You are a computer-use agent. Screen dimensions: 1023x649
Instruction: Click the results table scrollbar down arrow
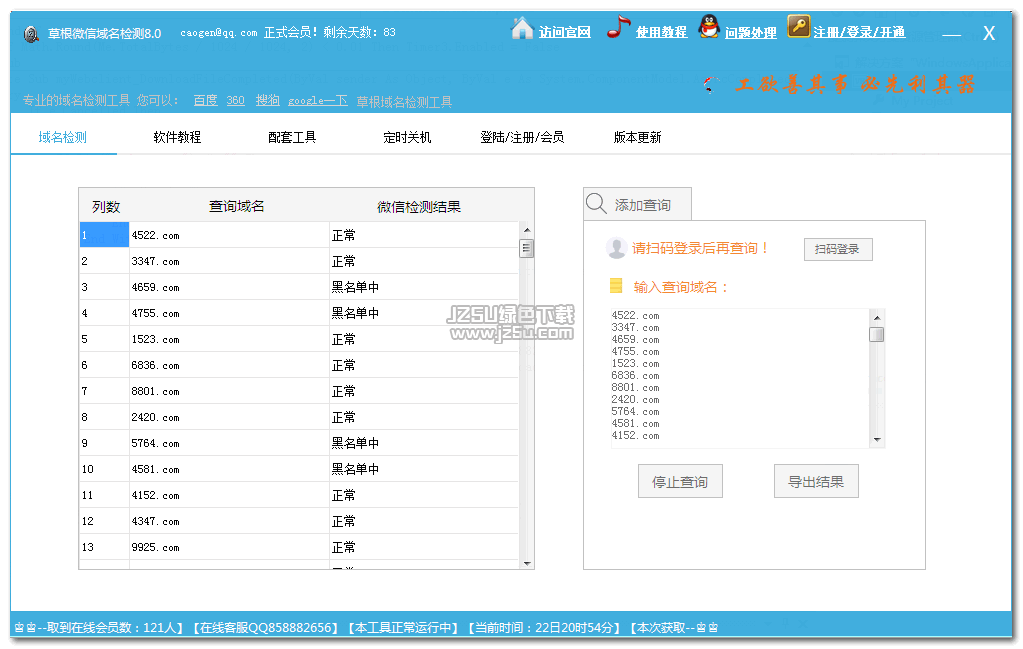pos(526,563)
